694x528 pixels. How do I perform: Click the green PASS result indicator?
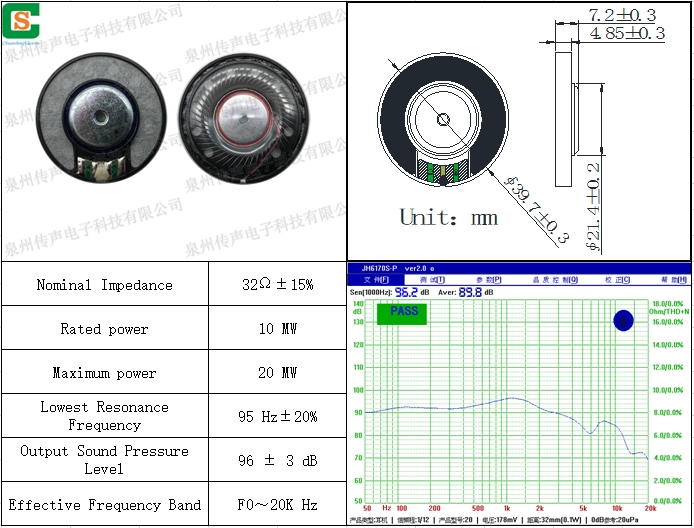pyautogui.click(x=402, y=313)
